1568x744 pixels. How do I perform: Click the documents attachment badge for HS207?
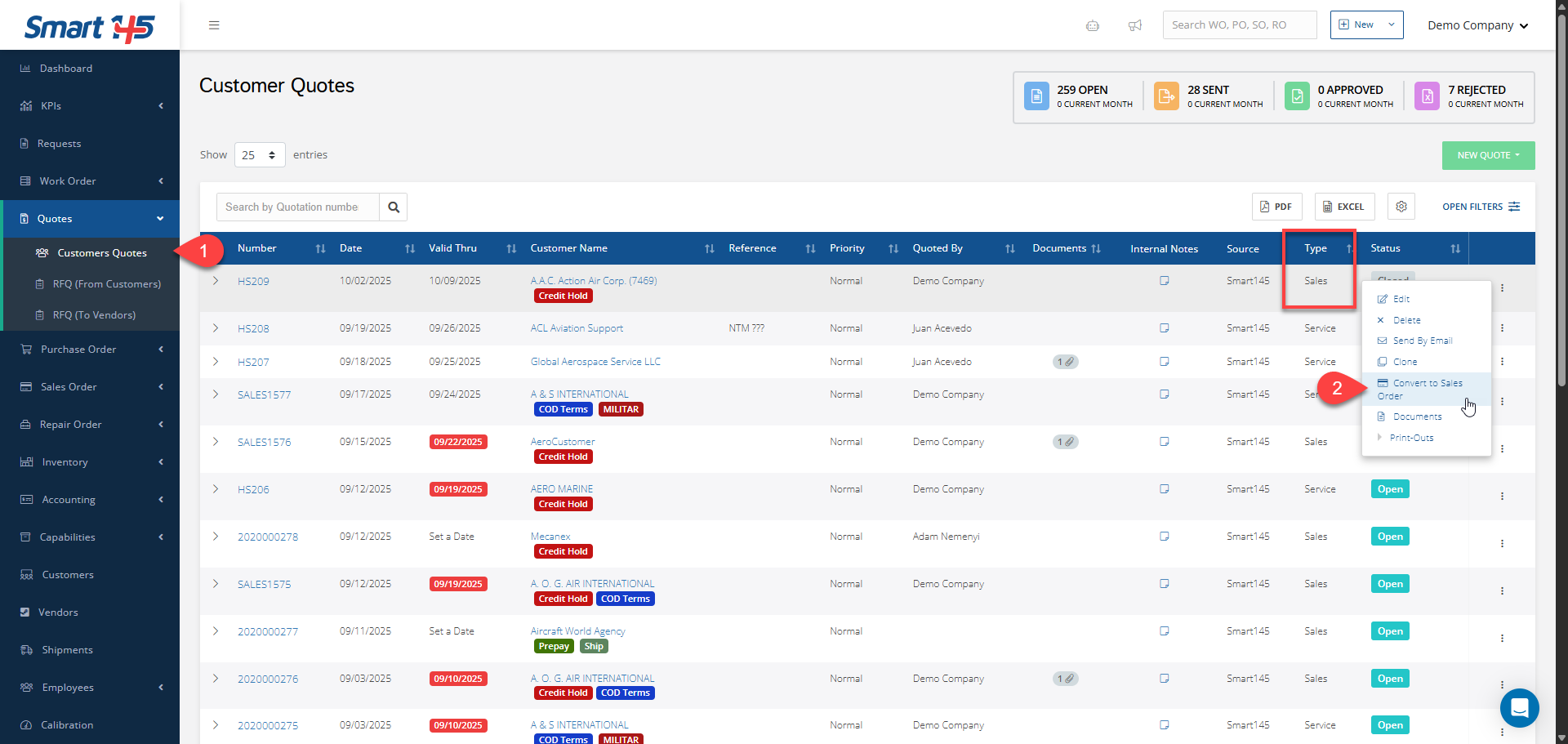[1065, 362]
